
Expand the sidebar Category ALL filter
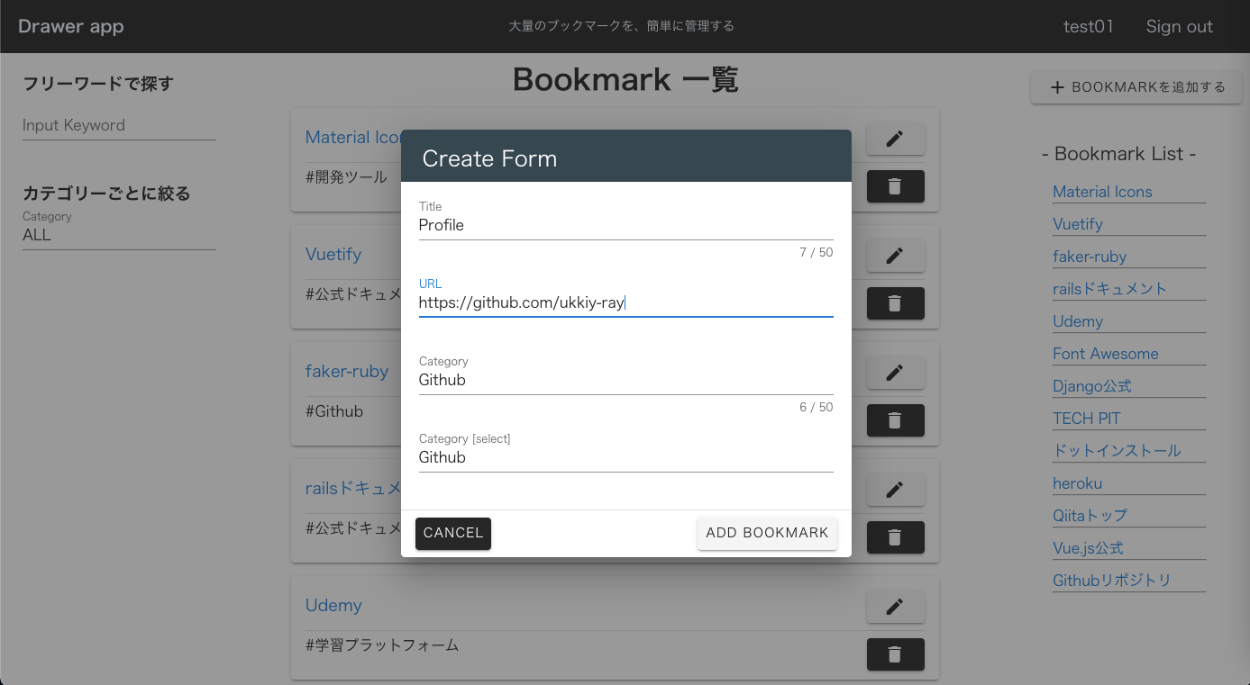(x=118, y=235)
